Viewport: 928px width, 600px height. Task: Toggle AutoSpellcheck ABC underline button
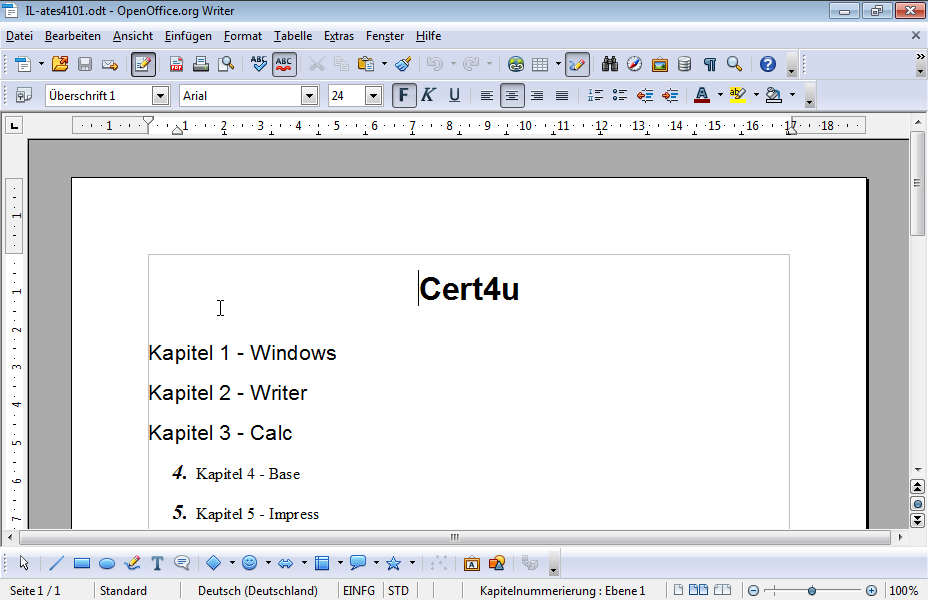point(284,64)
